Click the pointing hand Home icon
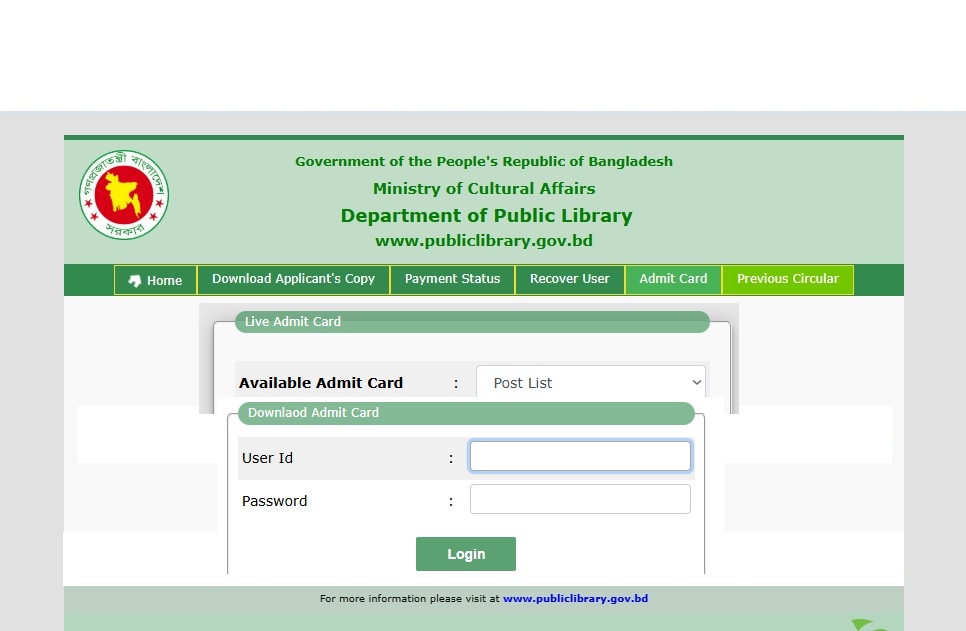 135,281
